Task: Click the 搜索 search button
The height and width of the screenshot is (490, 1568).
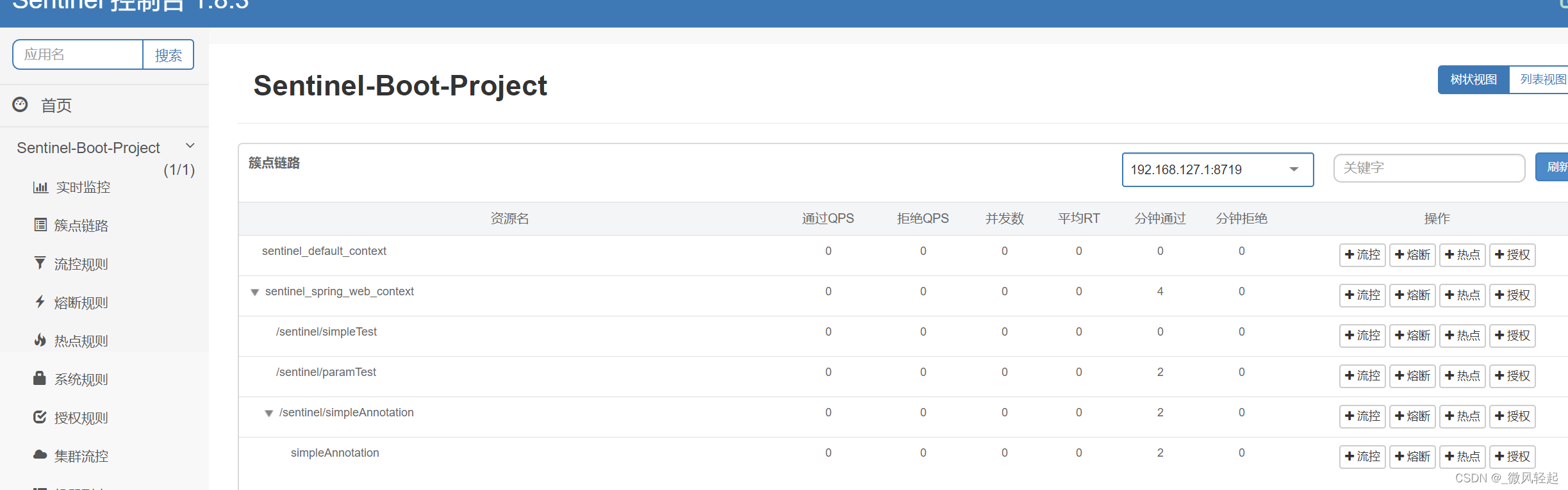Action: tap(168, 55)
